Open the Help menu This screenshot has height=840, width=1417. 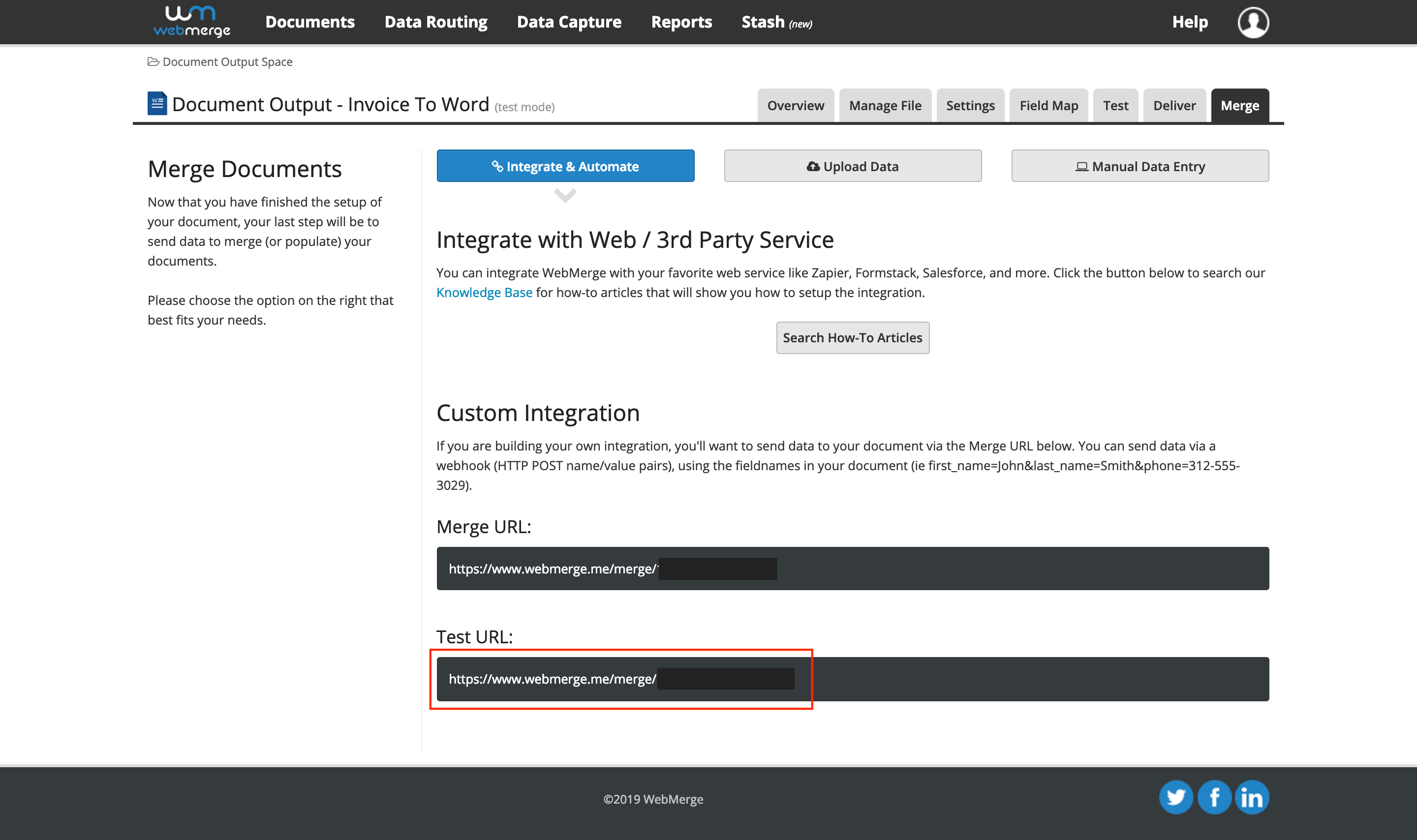[1190, 22]
